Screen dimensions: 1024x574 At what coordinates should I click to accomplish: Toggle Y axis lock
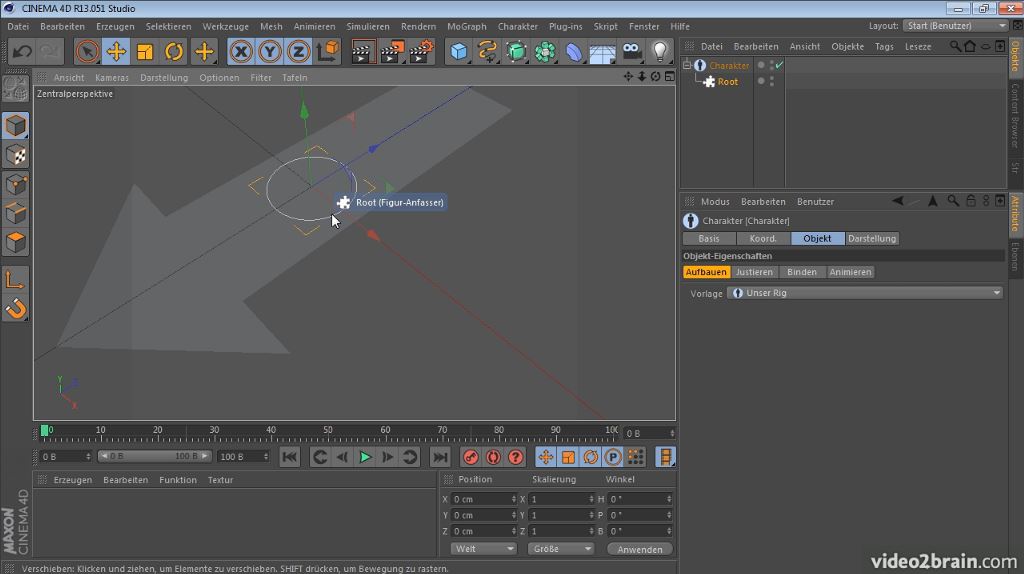pos(270,52)
